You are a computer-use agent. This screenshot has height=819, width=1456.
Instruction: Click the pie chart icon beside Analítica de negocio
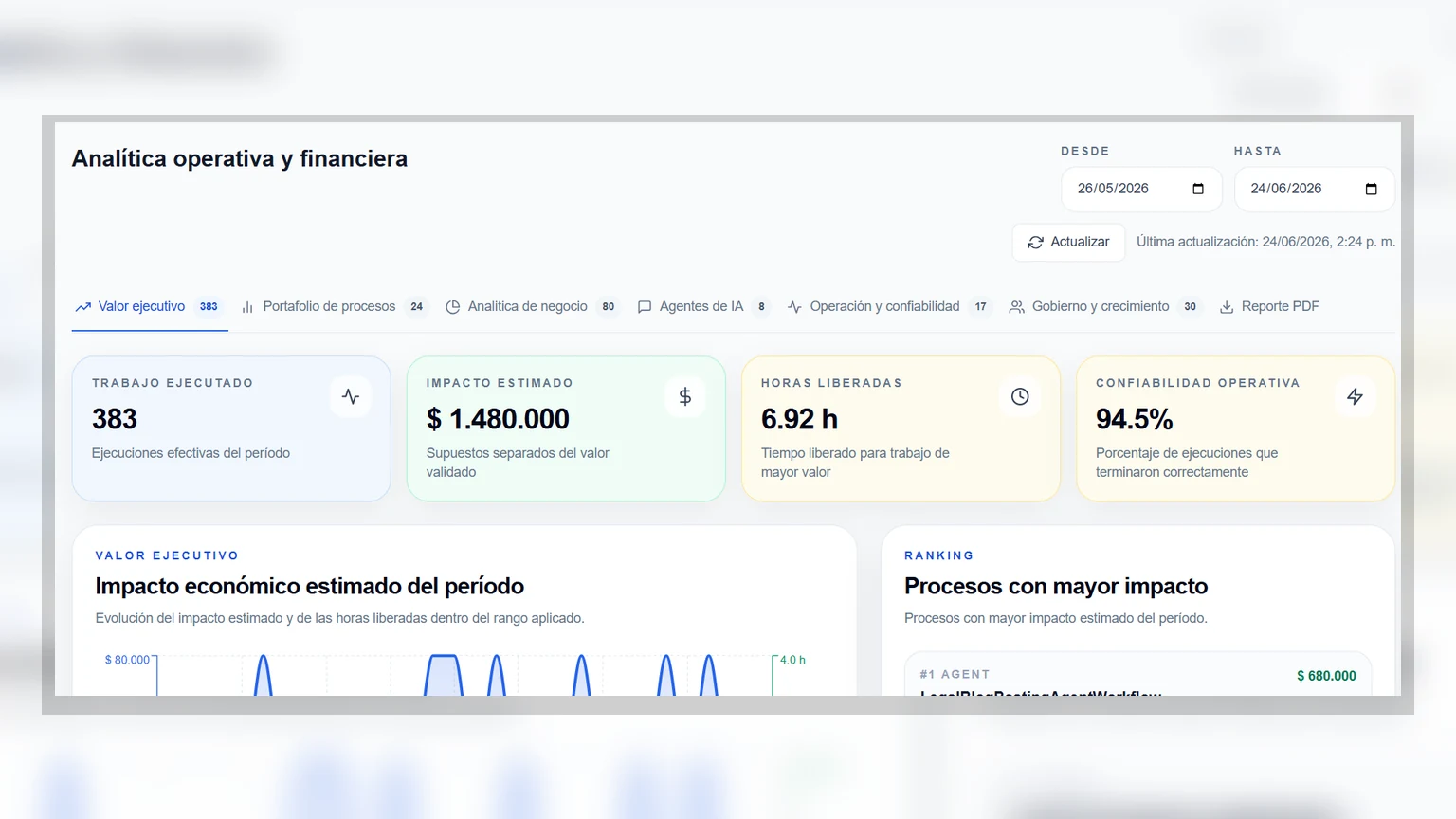coord(453,307)
